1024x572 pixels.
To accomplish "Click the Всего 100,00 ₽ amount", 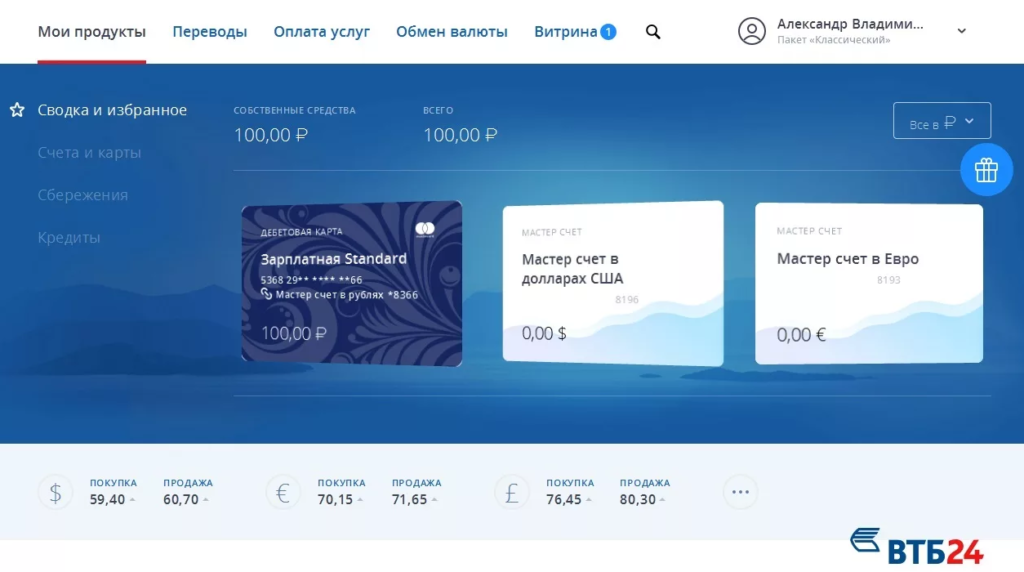I will (460, 135).
